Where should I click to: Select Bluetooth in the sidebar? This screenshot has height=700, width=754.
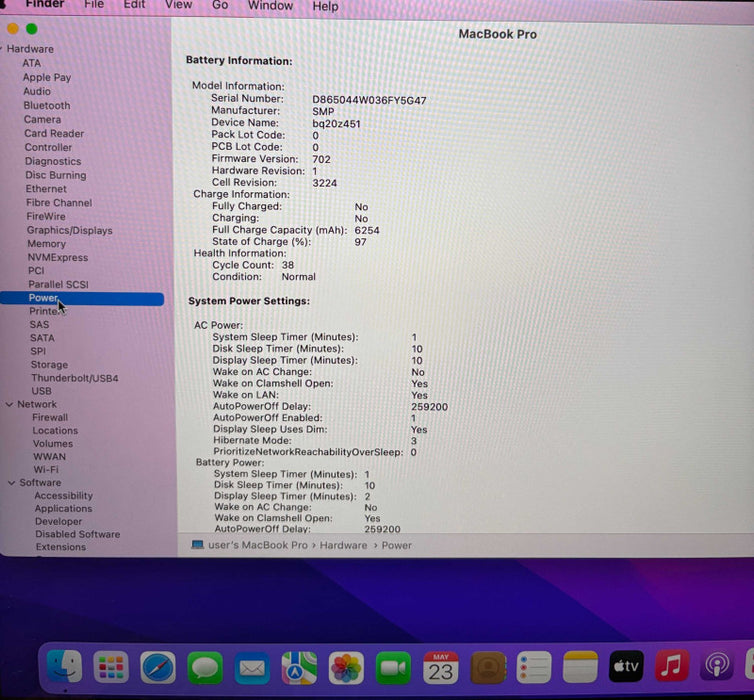[x=47, y=105]
